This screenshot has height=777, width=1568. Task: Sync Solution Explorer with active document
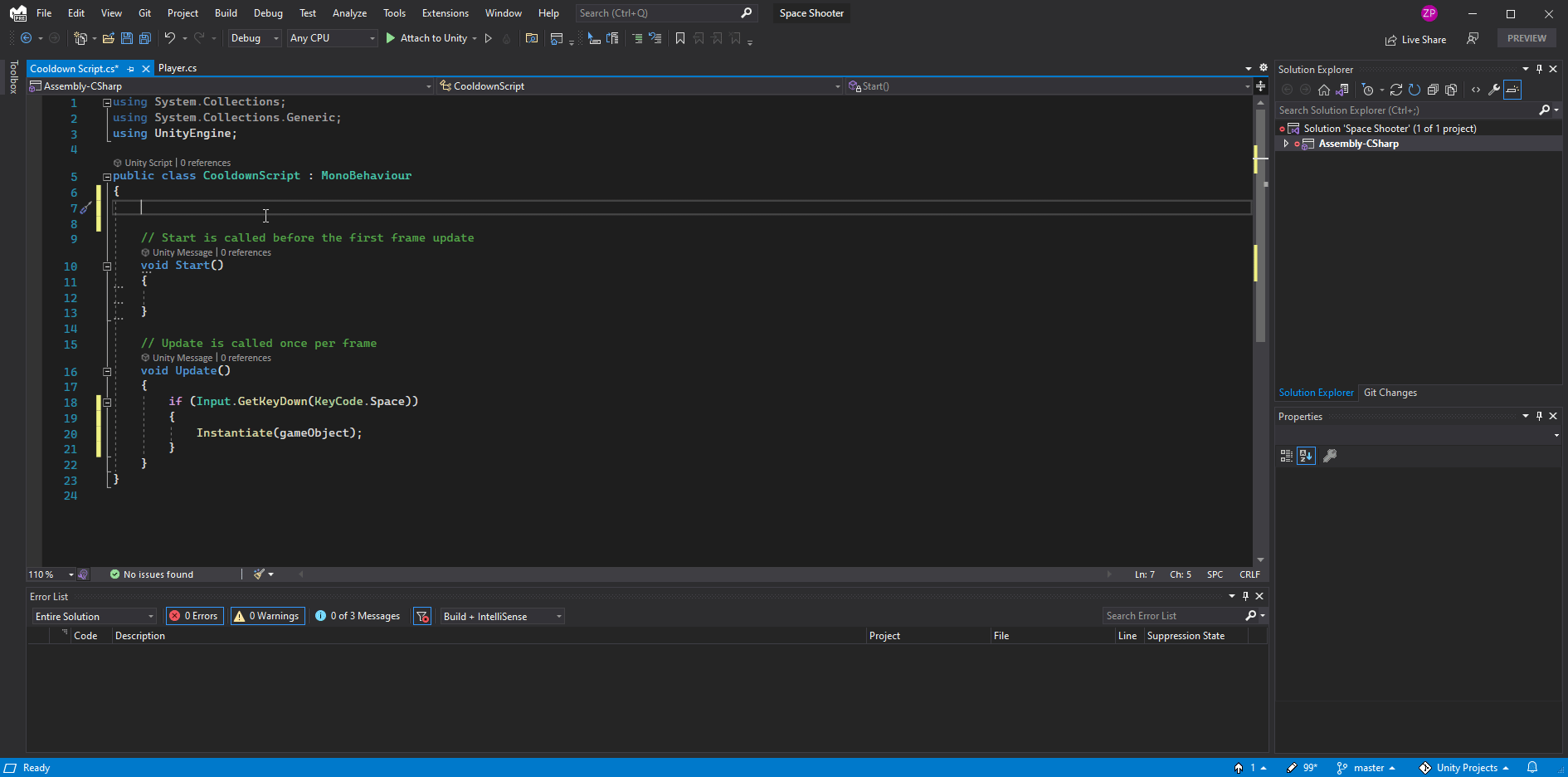click(1341, 90)
